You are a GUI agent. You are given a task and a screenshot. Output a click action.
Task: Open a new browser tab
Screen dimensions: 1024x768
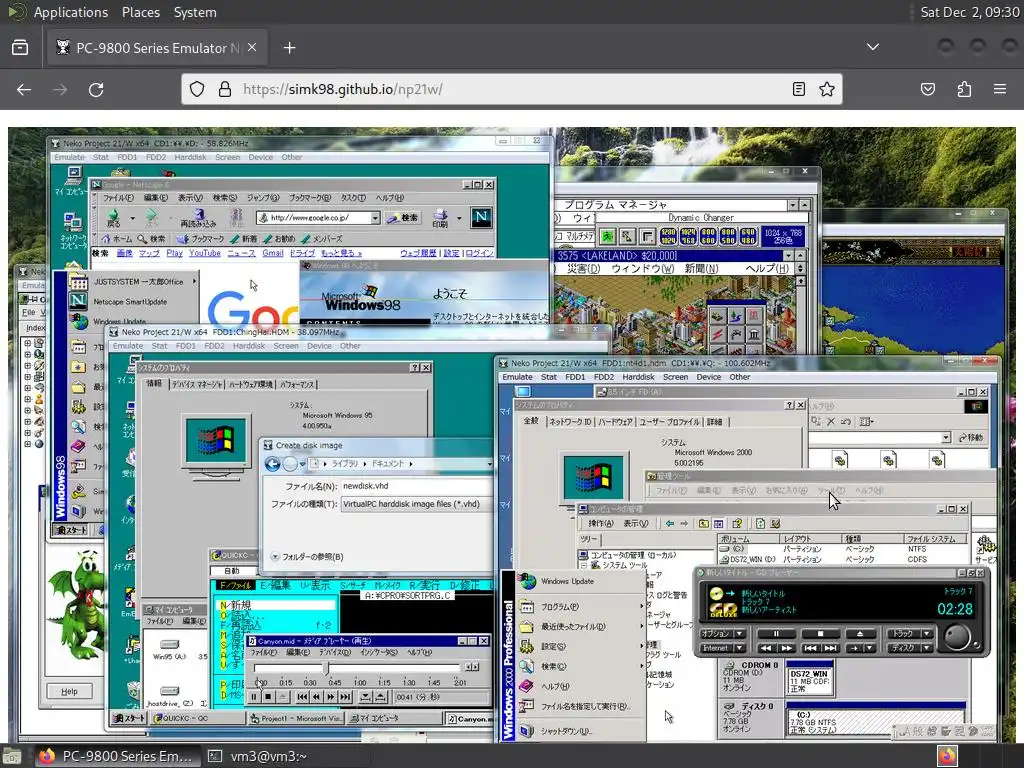click(289, 48)
